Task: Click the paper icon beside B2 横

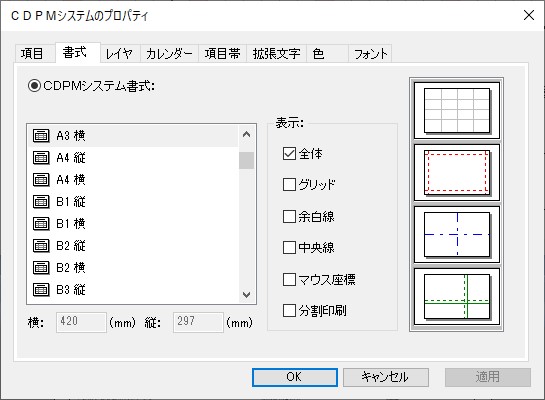Action: coord(41,268)
